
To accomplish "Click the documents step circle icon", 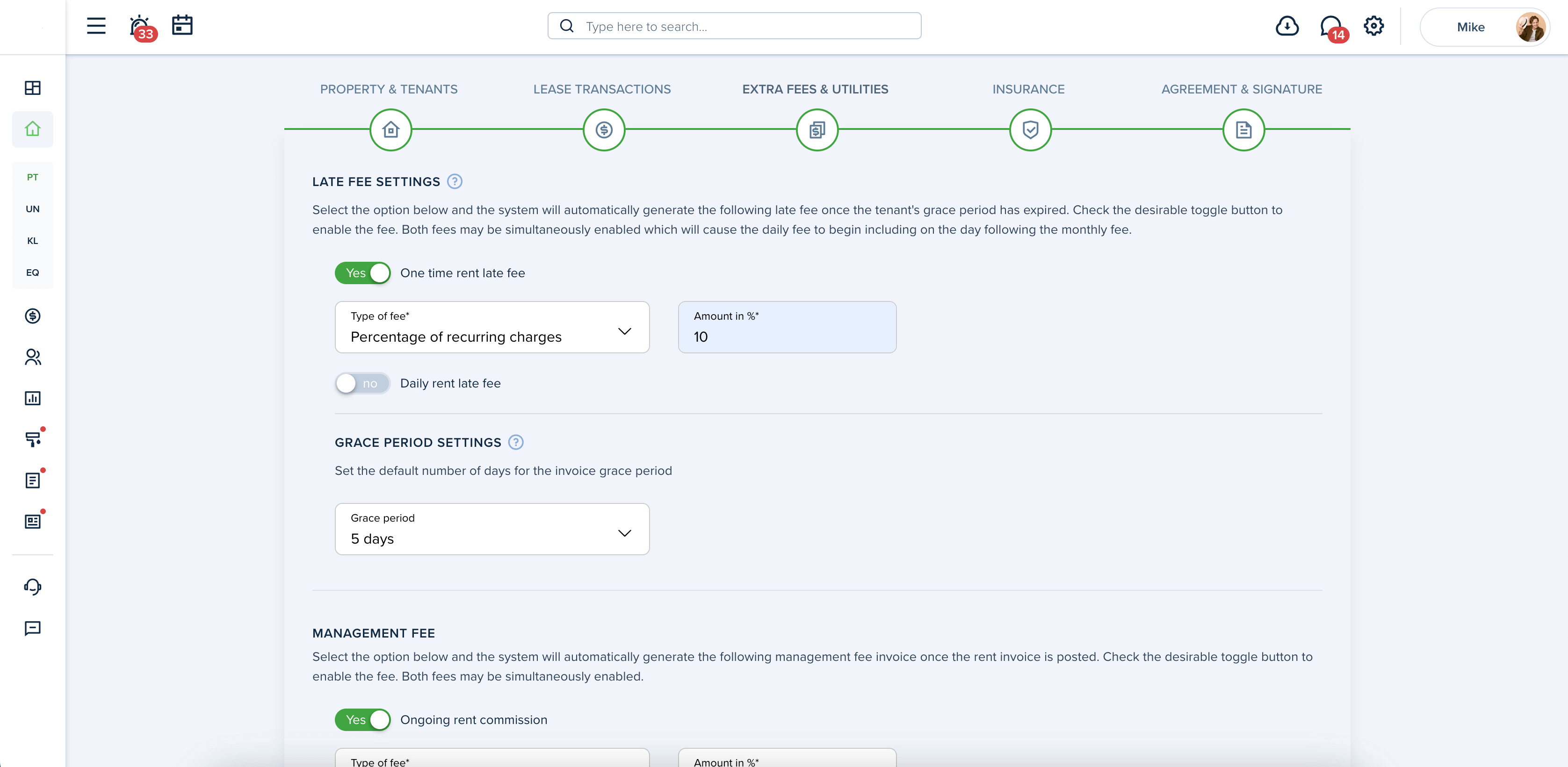I will point(817,129).
